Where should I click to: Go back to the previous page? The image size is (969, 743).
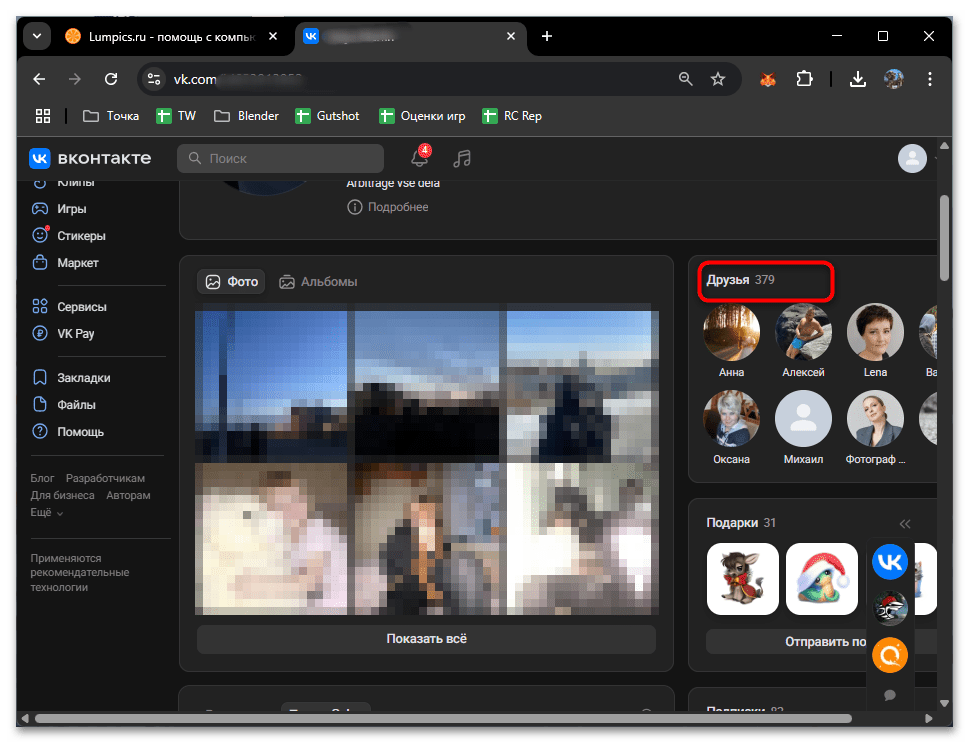tap(39, 79)
